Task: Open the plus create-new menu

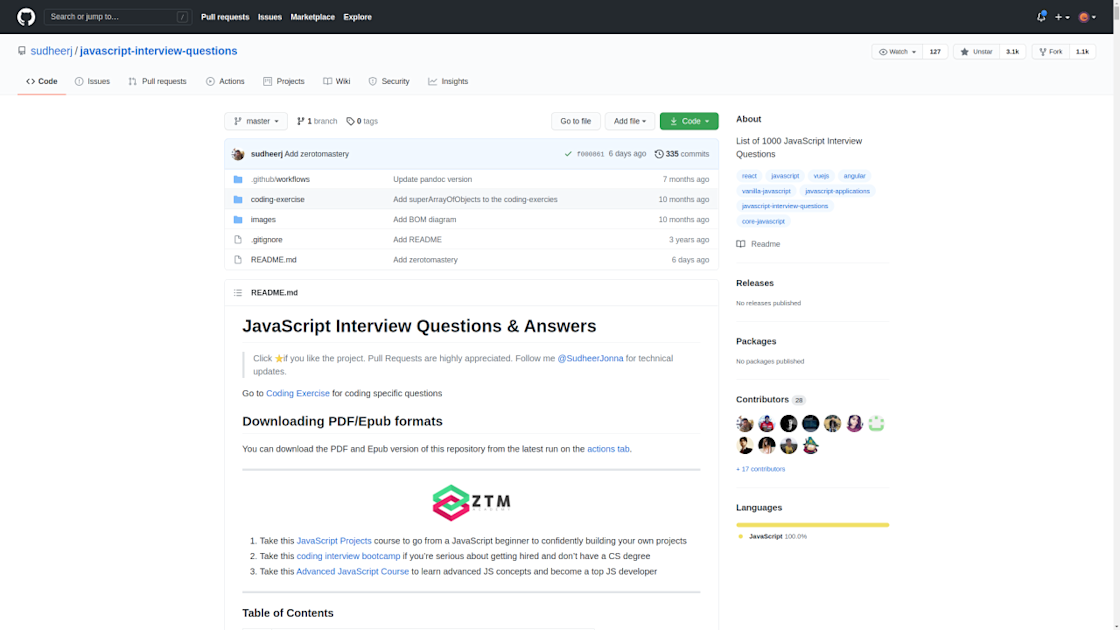Action: pos(1062,16)
